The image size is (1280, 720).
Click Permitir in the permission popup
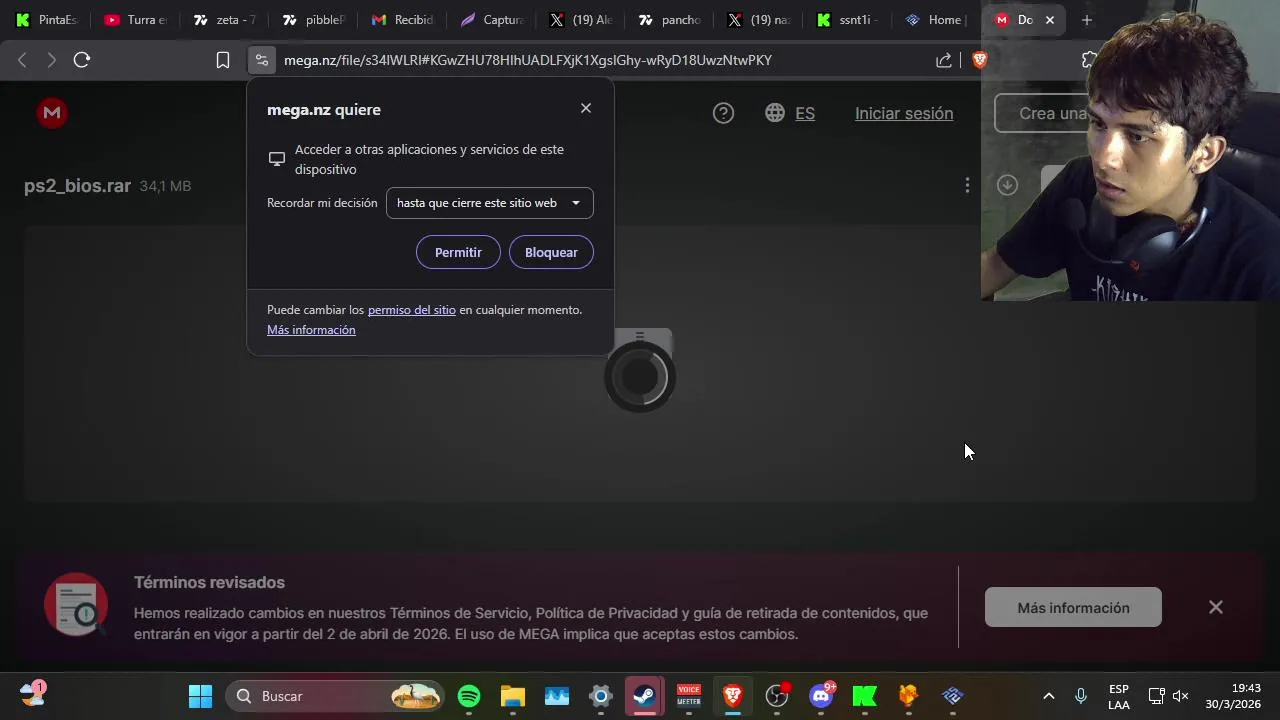pyautogui.click(x=458, y=252)
